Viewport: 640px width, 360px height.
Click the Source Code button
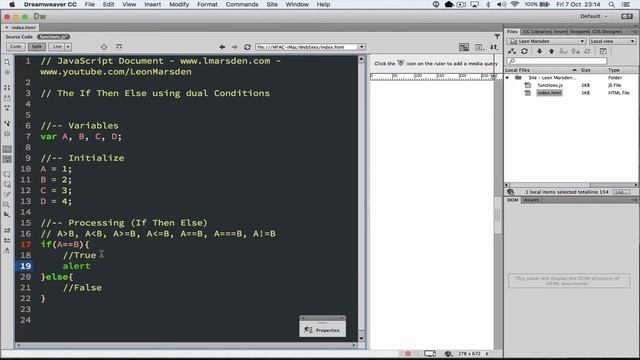point(19,37)
